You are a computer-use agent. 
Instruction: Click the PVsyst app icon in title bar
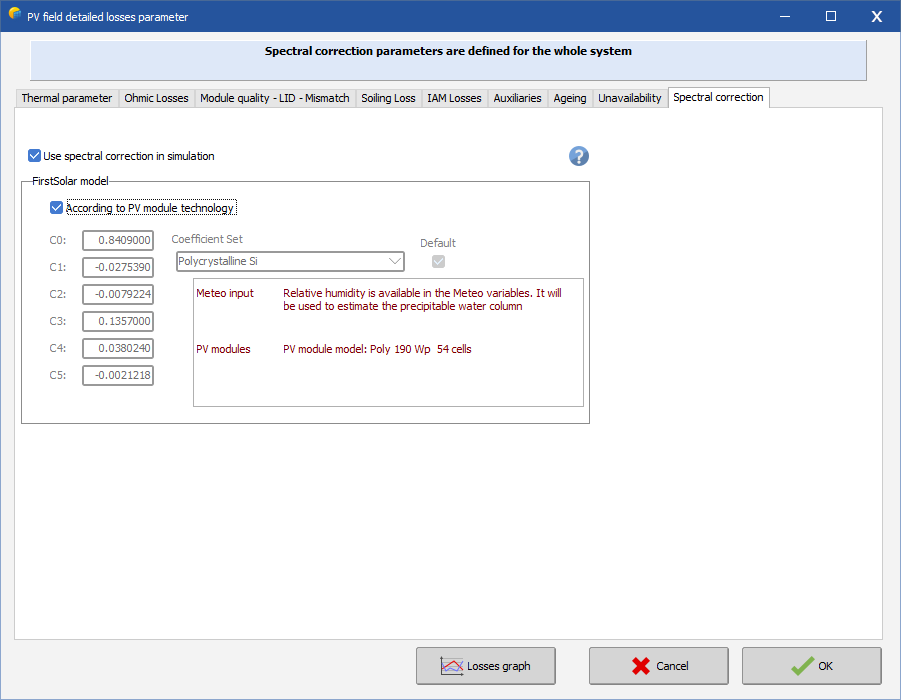coord(15,14)
